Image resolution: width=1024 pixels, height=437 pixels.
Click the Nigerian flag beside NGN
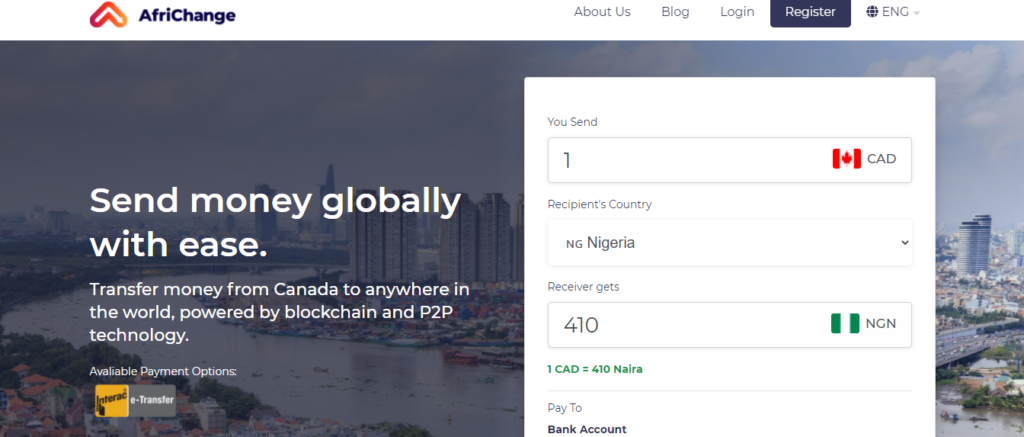click(845, 324)
